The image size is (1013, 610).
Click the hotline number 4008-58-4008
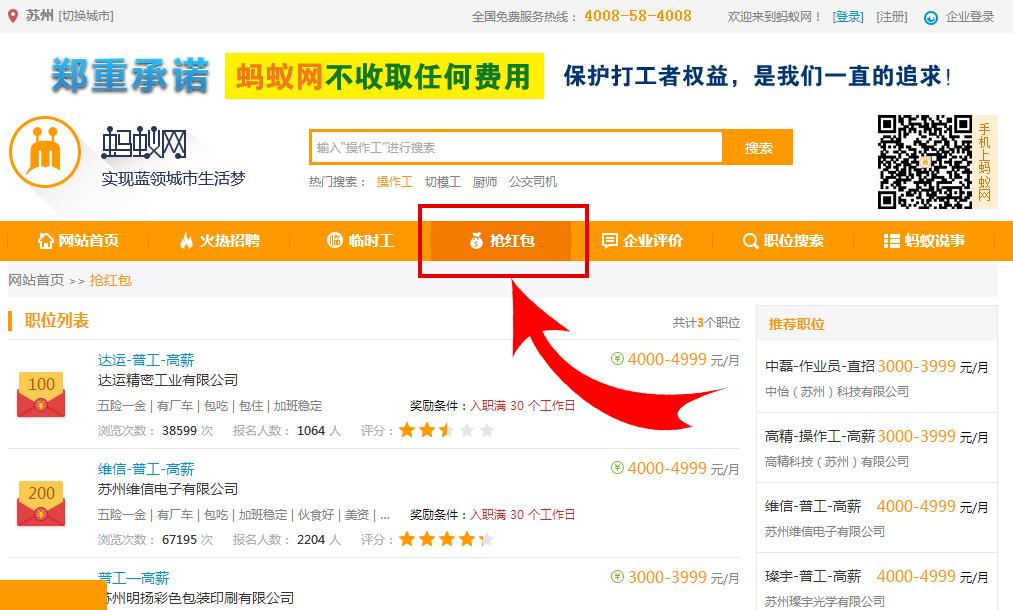click(638, 16)
